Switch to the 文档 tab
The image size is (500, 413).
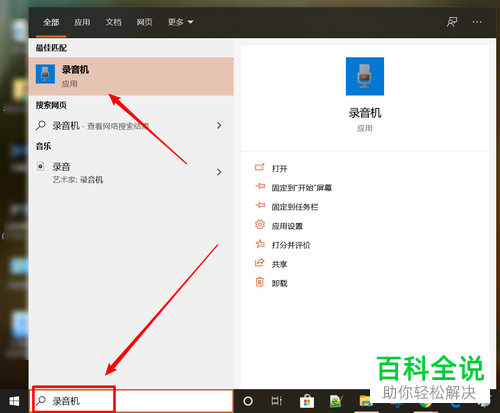click(x=113, y=22)
